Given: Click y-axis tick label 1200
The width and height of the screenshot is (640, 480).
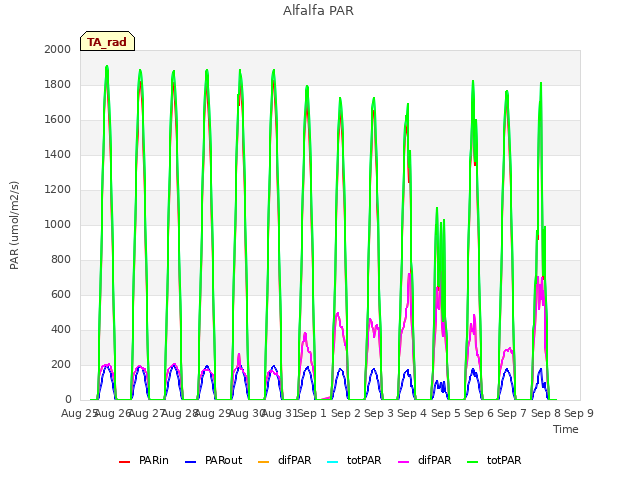Looking at the screenshot, I should (x=58, y=189).
